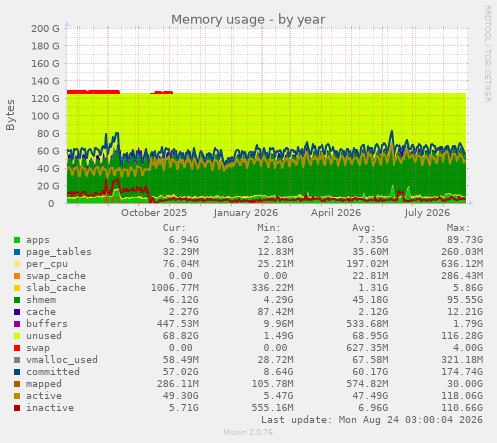Click the pale yellow per_cpu legend swatch

tap(17, 264)
